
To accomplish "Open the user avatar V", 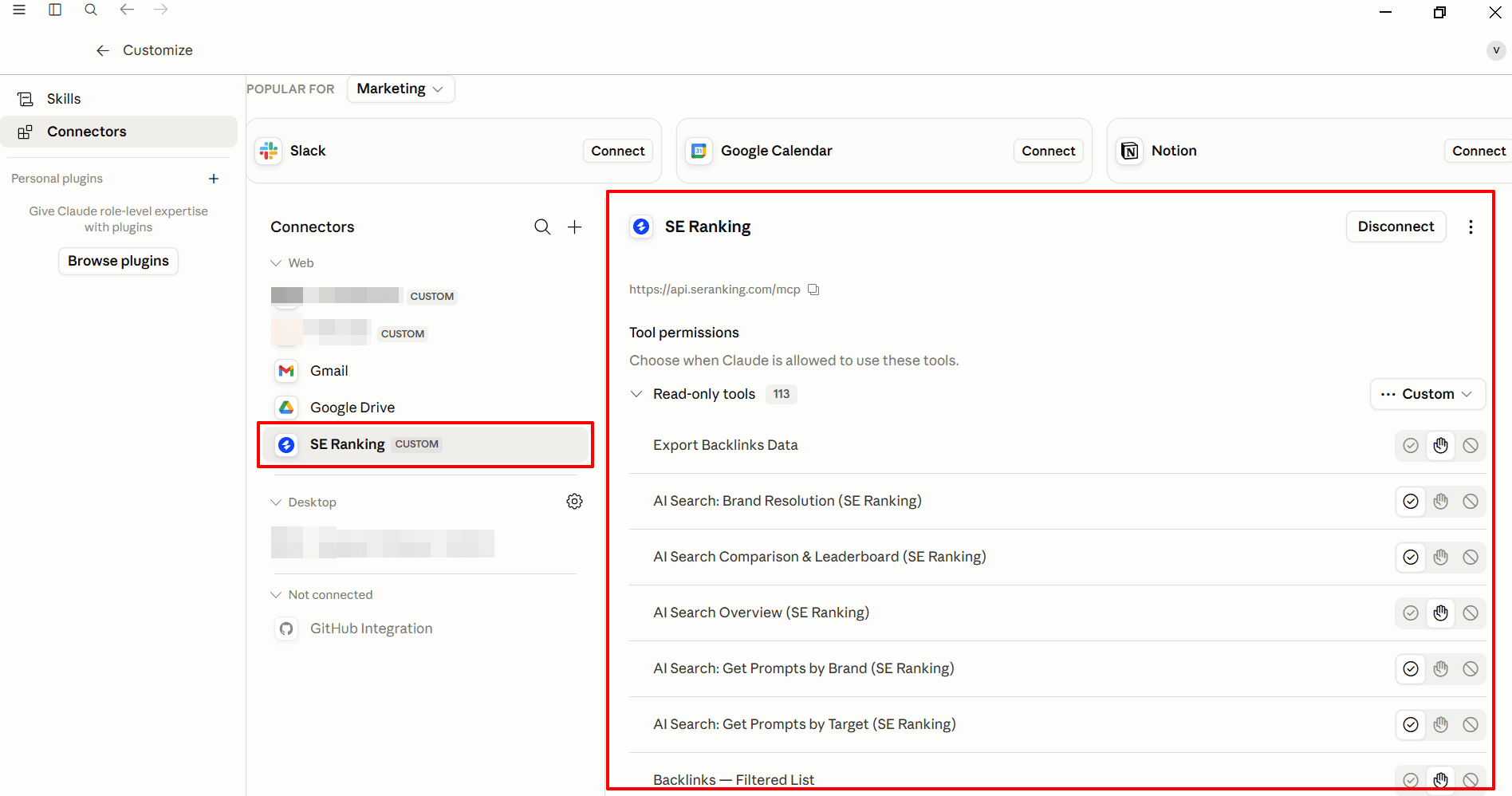I will [x=1496, y=50].
